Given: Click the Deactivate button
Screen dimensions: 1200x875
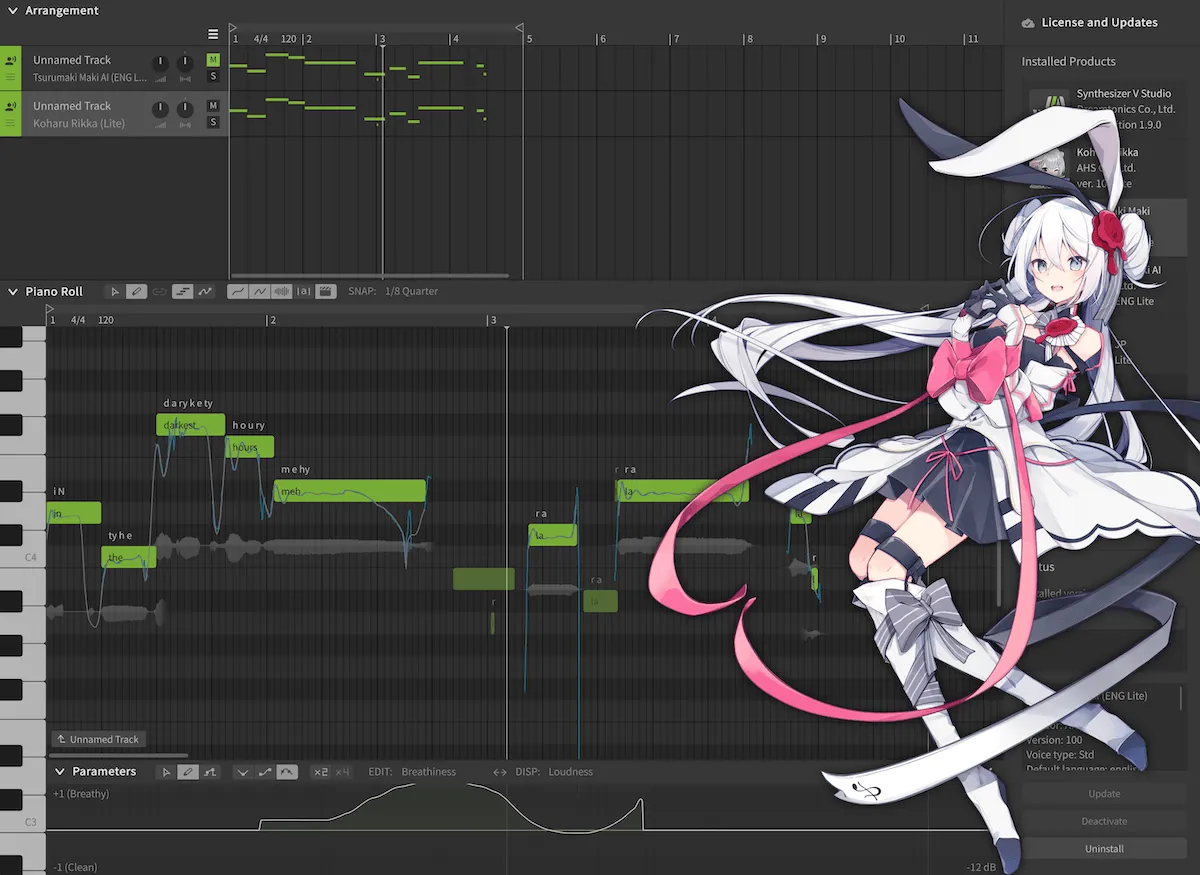Looking at the screenshot, I should (x=1104, y=821).
